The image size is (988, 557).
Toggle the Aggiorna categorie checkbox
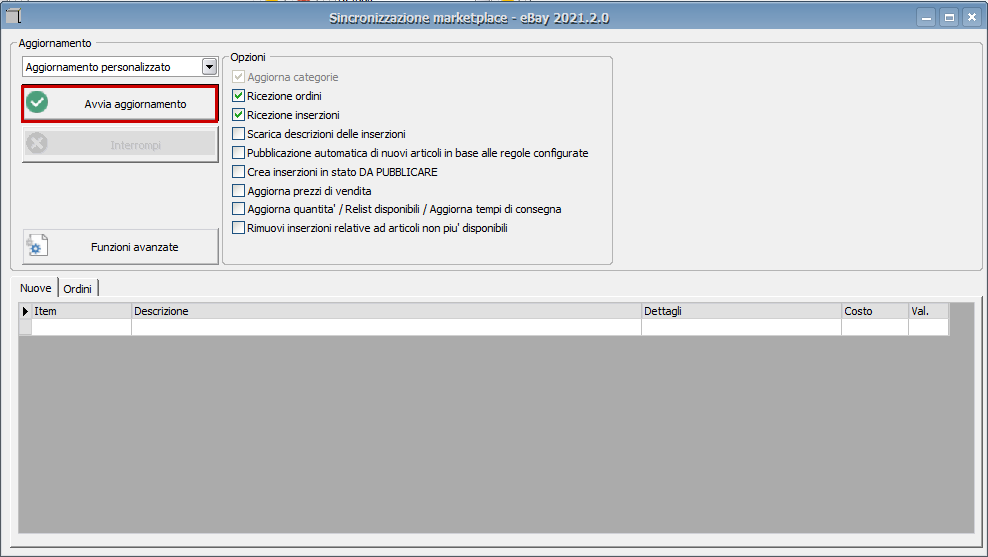click(238, 77)
